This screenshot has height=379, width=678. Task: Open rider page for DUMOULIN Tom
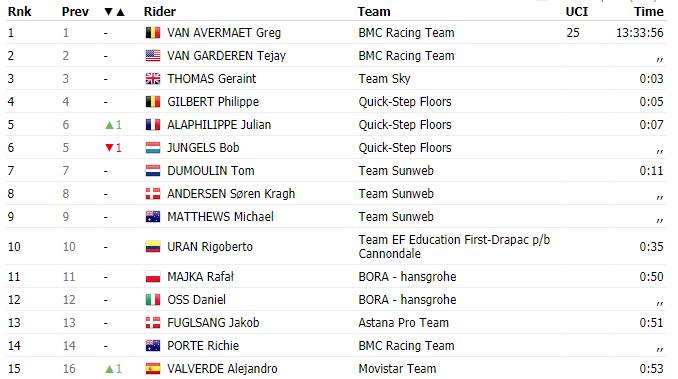(x=211, y=171)
